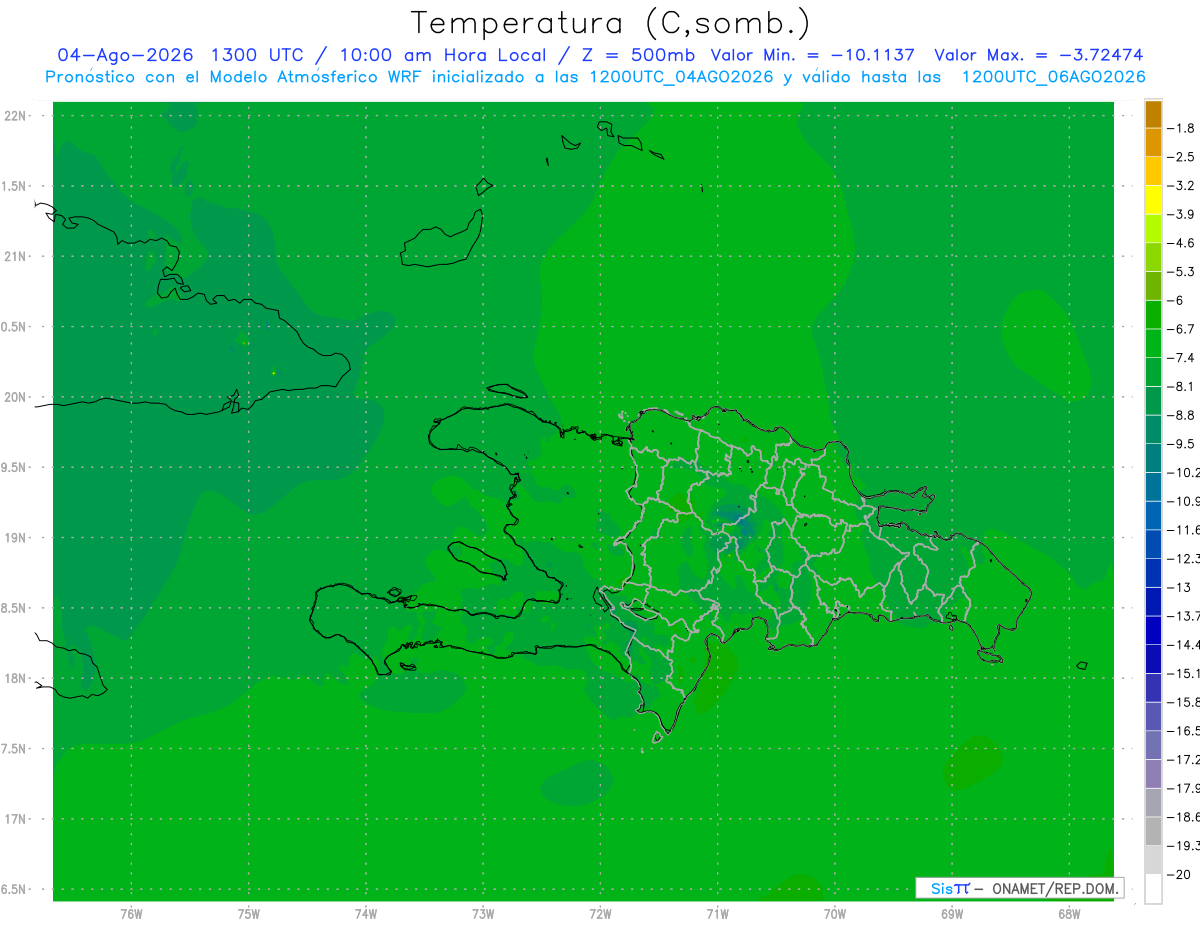The image size is (1200, 927).
Task: Click the "74W" longitude axis label
Action: click(365, 914)
